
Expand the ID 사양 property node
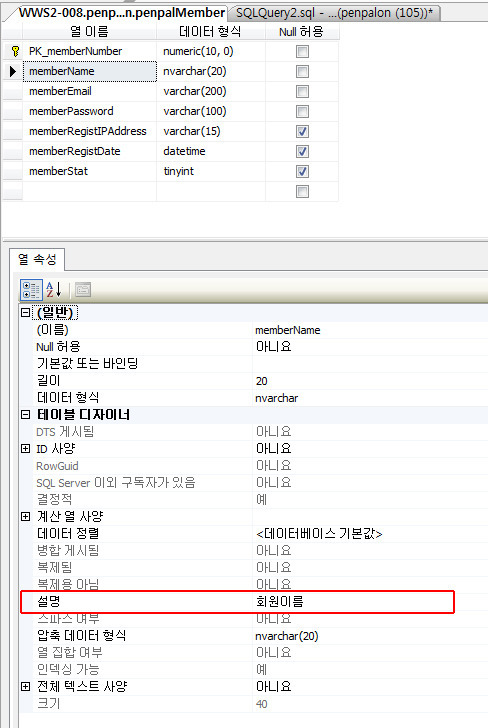26,448
